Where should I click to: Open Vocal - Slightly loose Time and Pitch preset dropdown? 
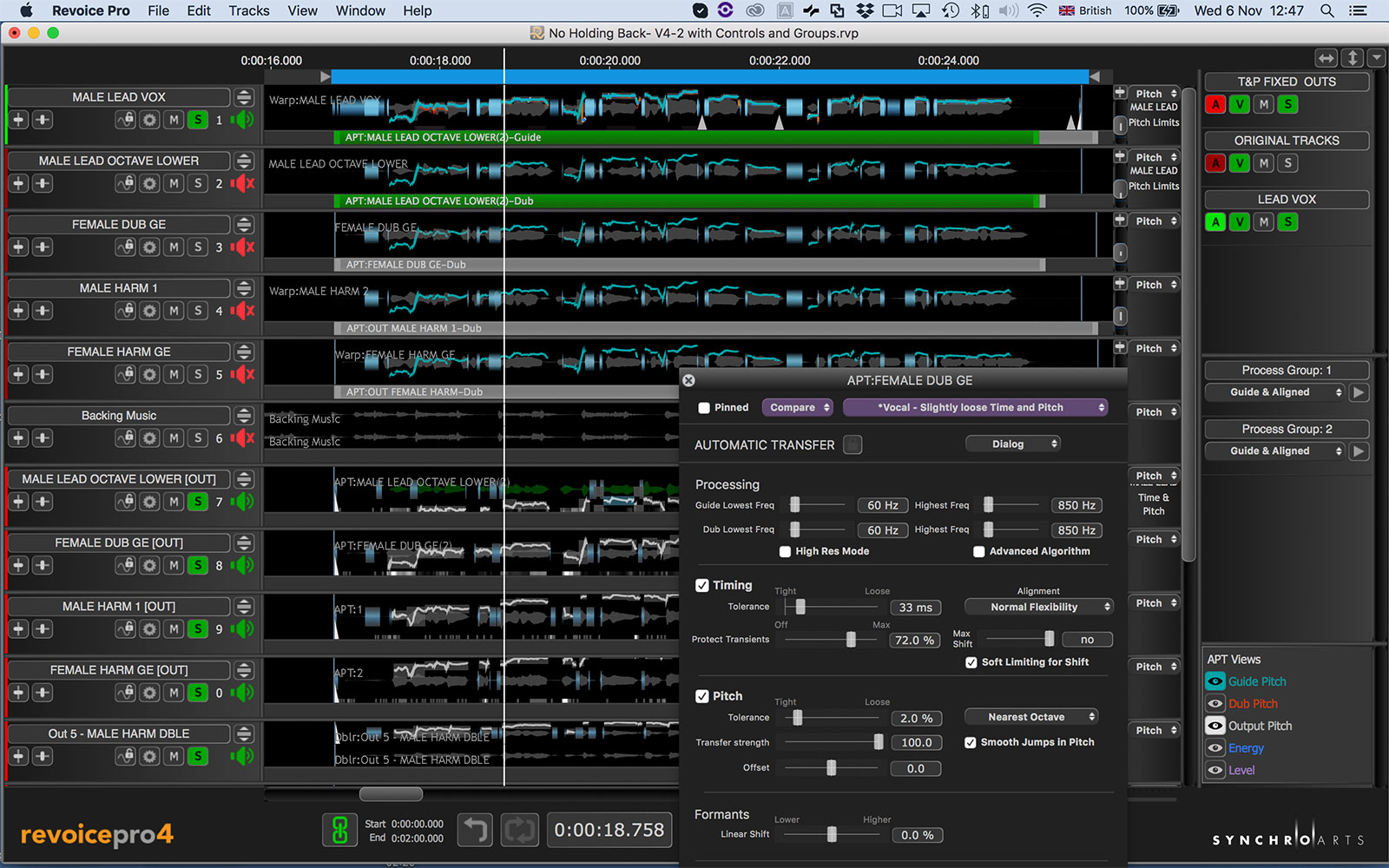point(976,407)
